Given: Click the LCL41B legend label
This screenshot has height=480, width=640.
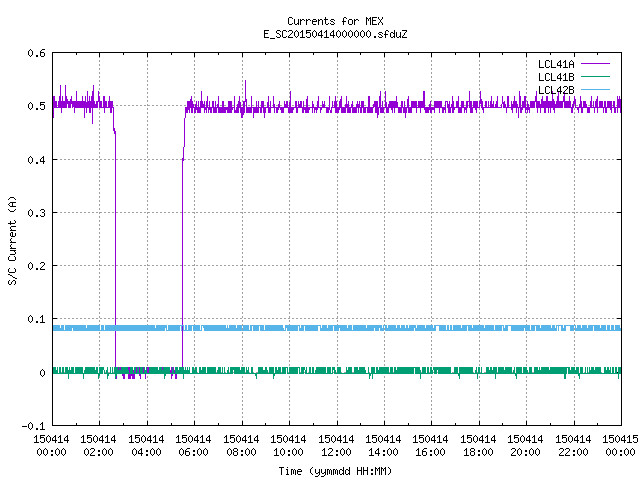Looking at the screenshot, I should click(x=556, y=77).
